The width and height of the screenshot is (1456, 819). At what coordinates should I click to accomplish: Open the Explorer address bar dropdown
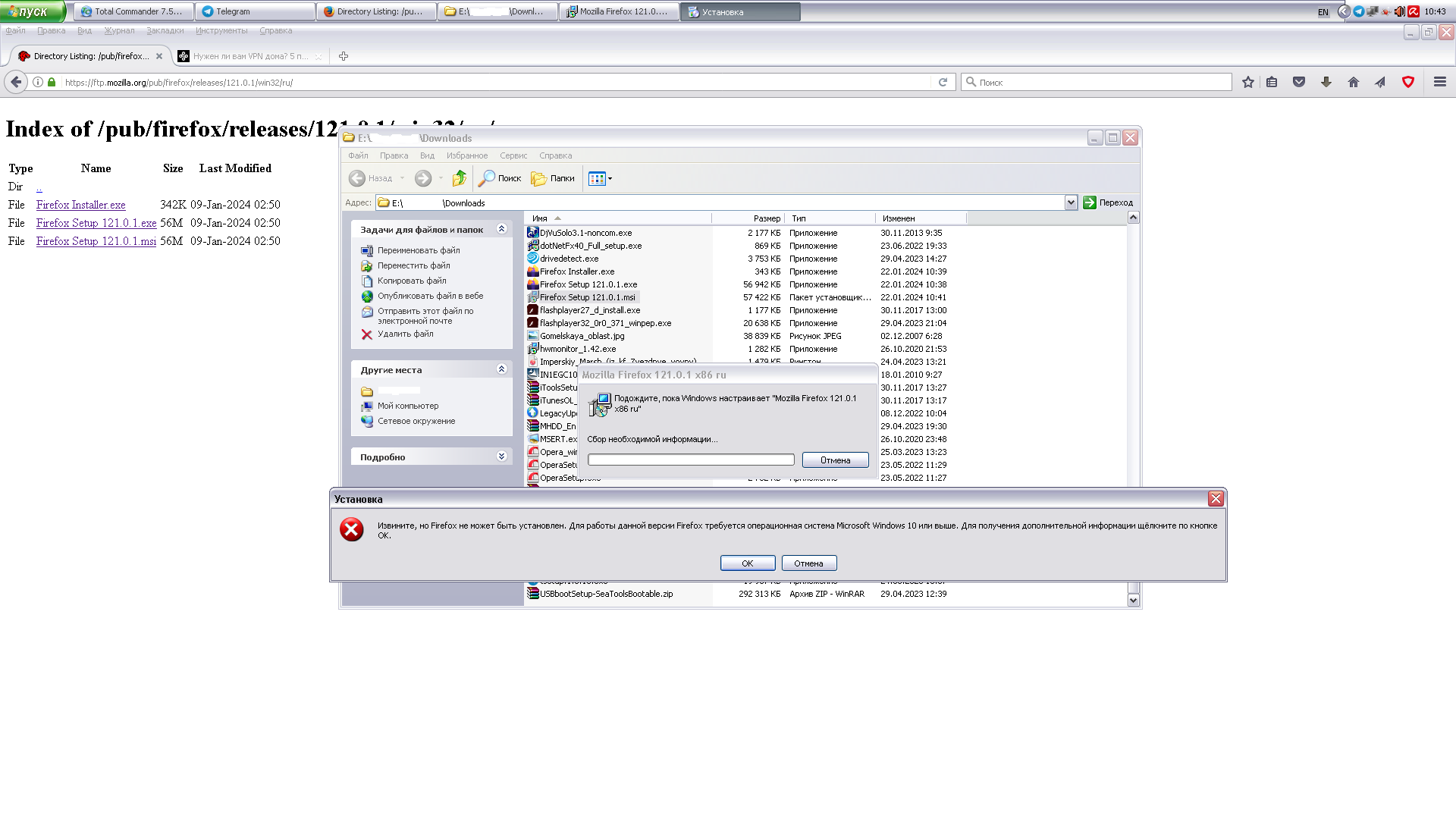click(x=1071, y=202)
